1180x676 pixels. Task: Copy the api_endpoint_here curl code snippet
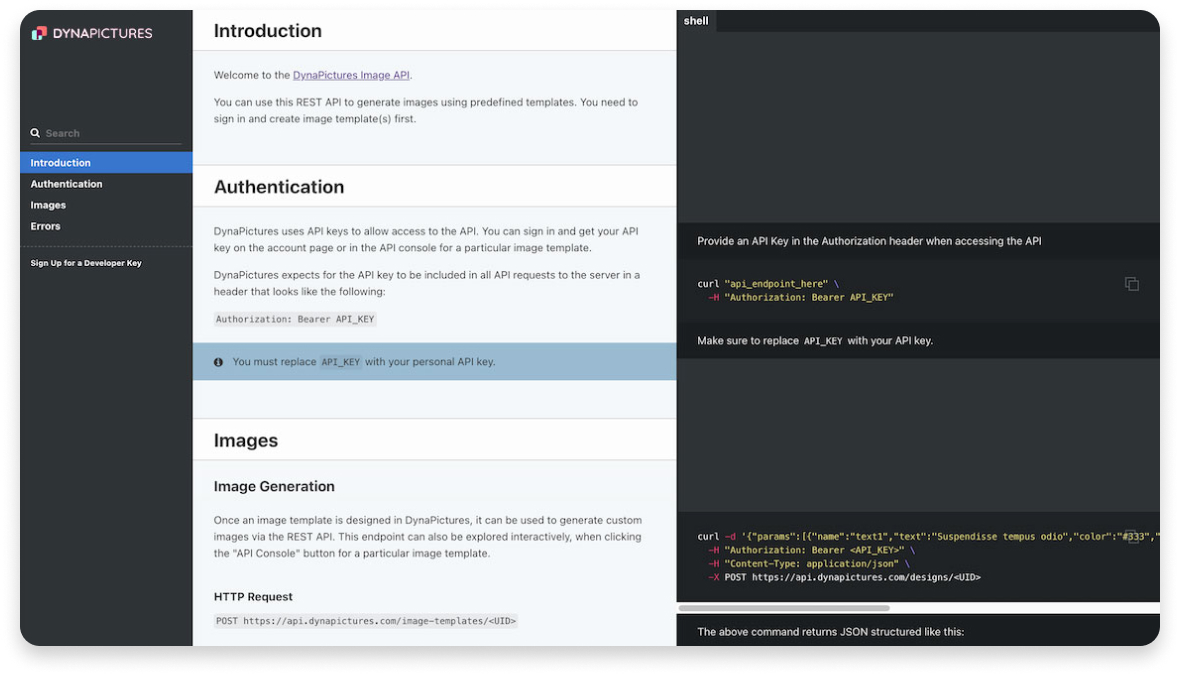click(x=1131, y=284)
